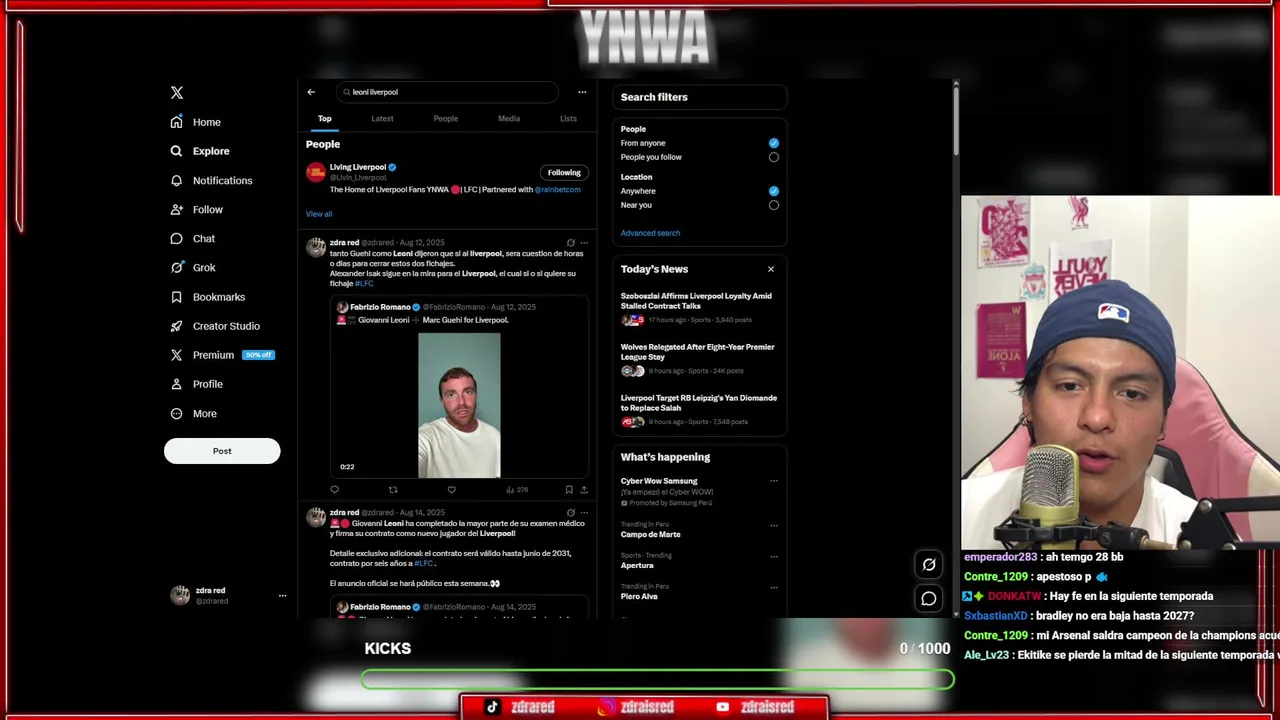Click the #LFC hashtag in Aug 12 post
Screen dimensions: 1280x720
point(364,284)
